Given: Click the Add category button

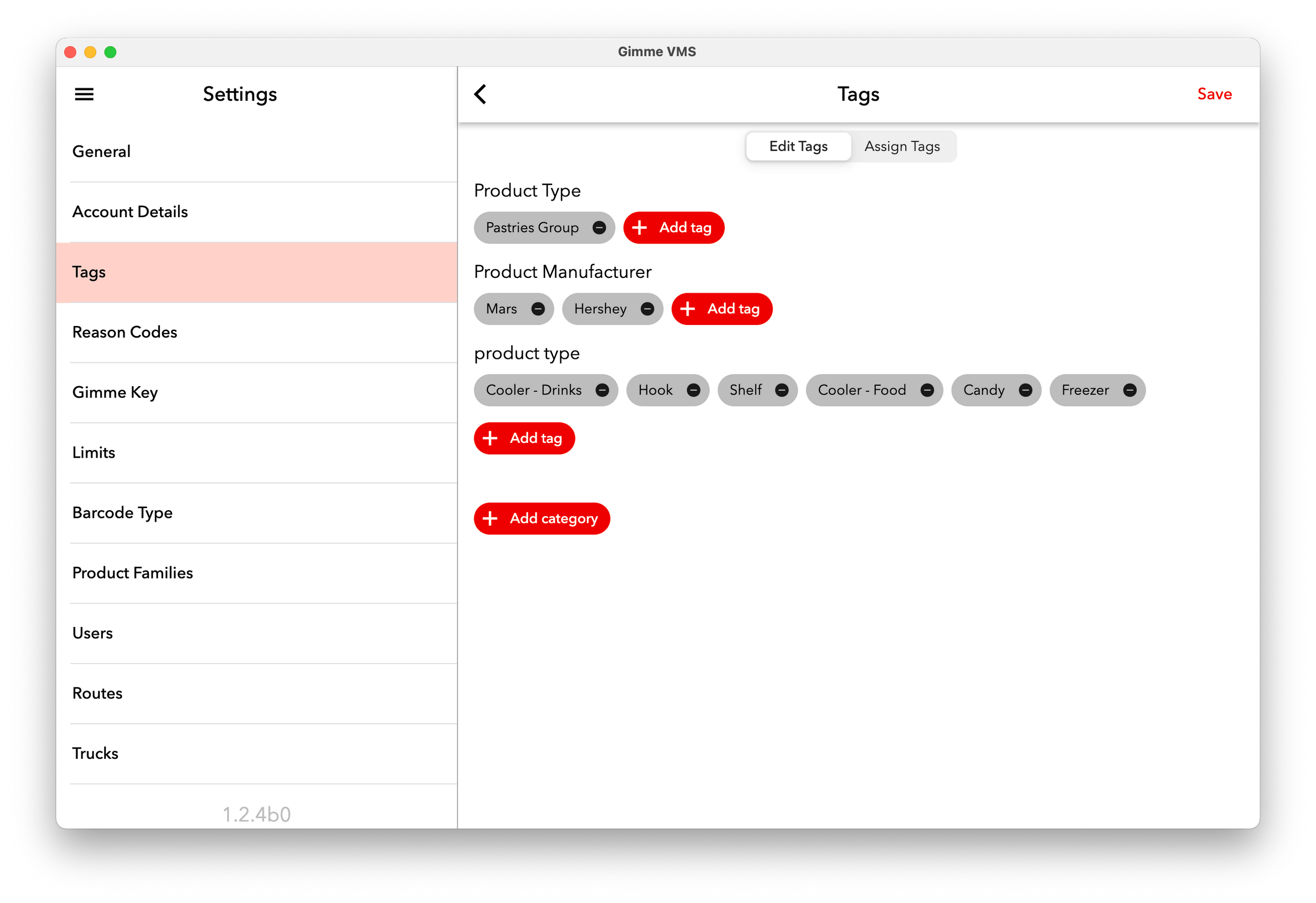Looking at the screenshot, I should 542,519.
